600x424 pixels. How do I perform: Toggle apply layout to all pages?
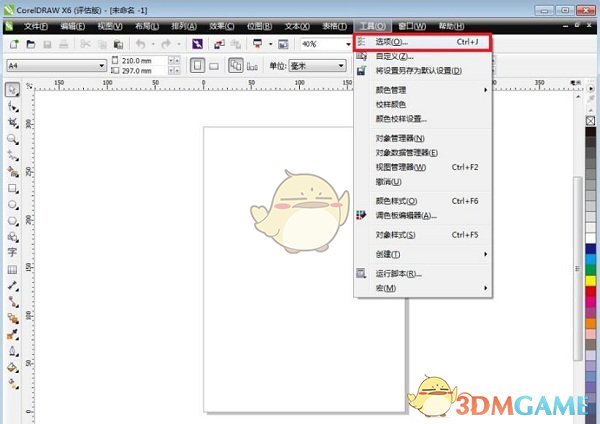pos(235,65)
